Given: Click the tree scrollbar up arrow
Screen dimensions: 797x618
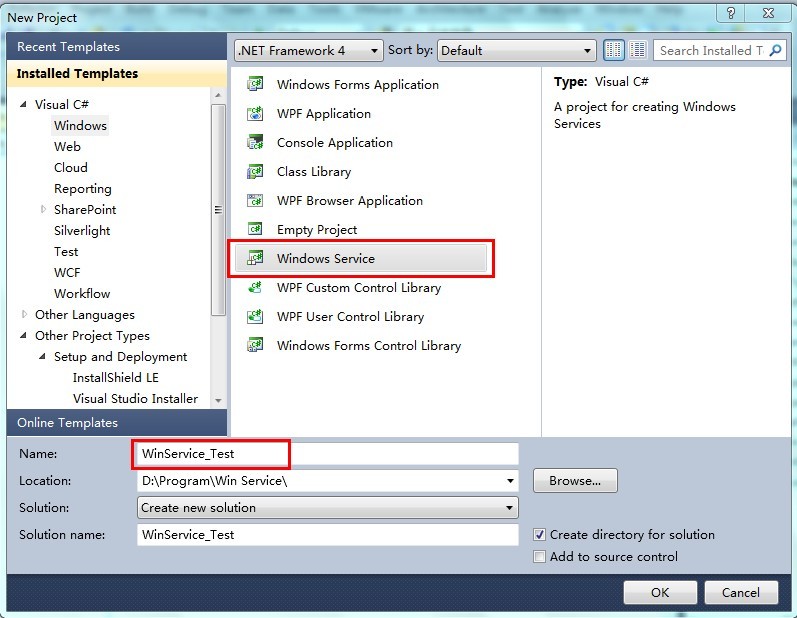Looking at the screenshot, I should [x=218, y=95].
